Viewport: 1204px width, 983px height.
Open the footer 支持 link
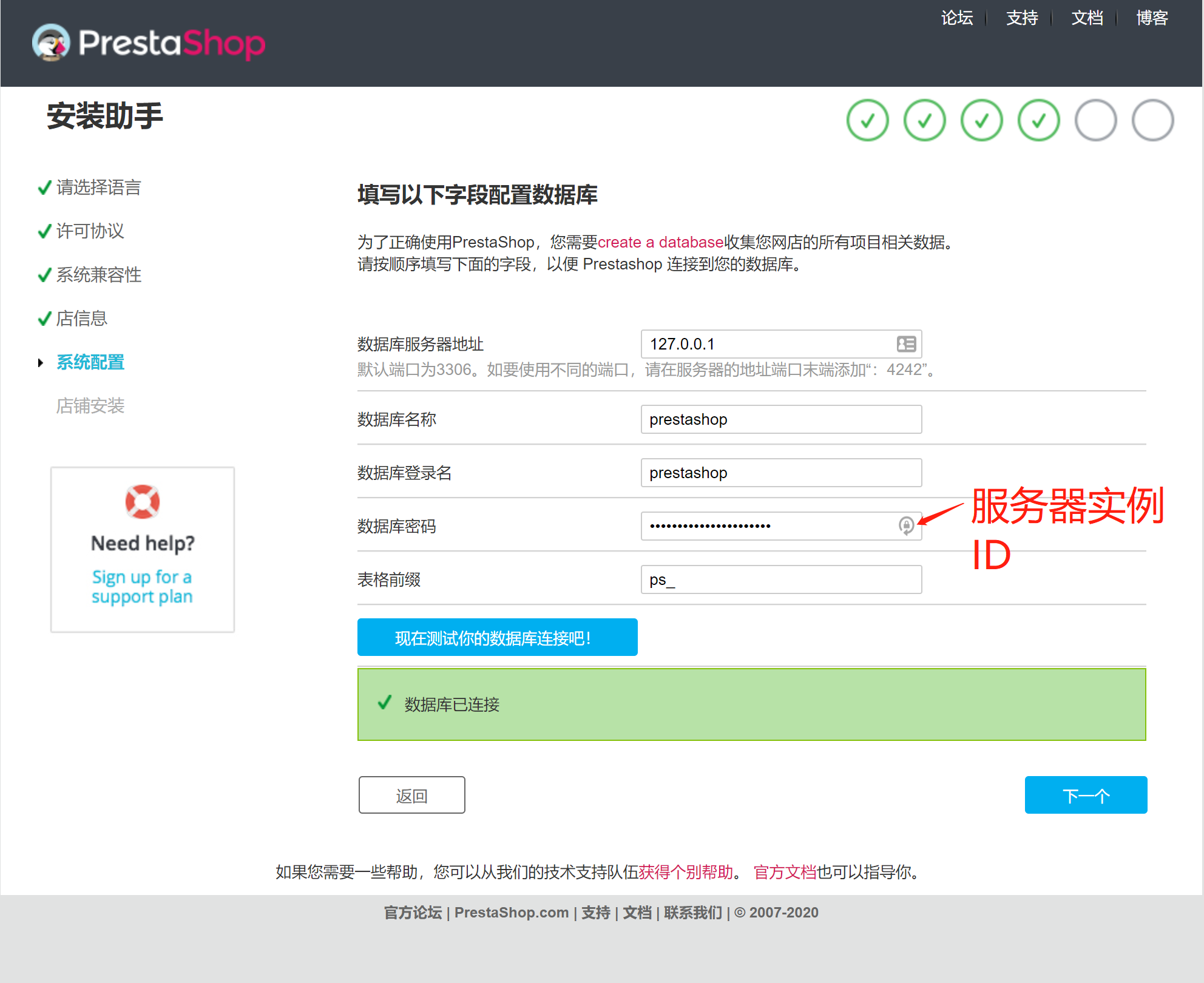(596, 913)
